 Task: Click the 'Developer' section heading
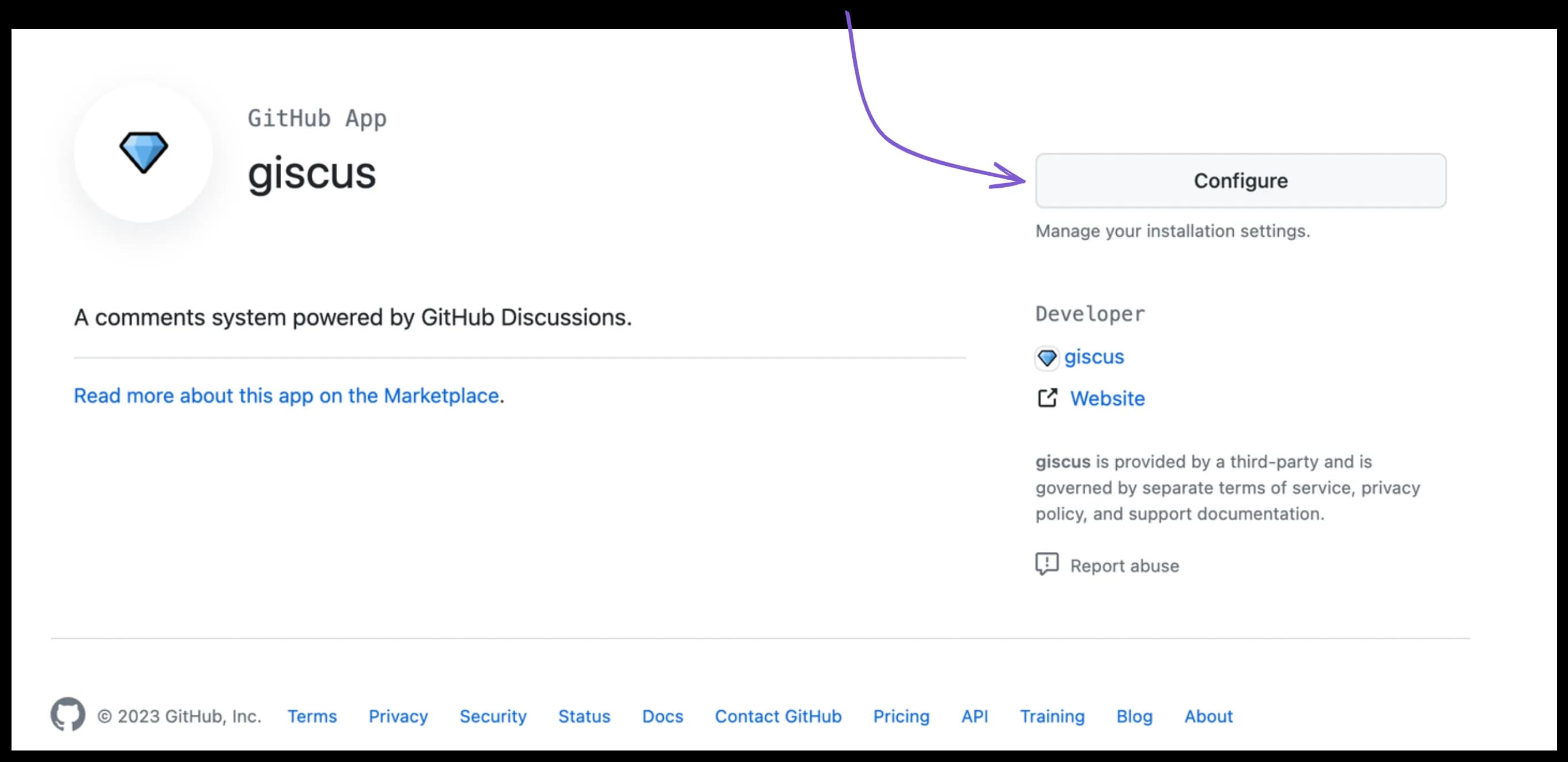pyautogui.click(x=1090, y=314)
